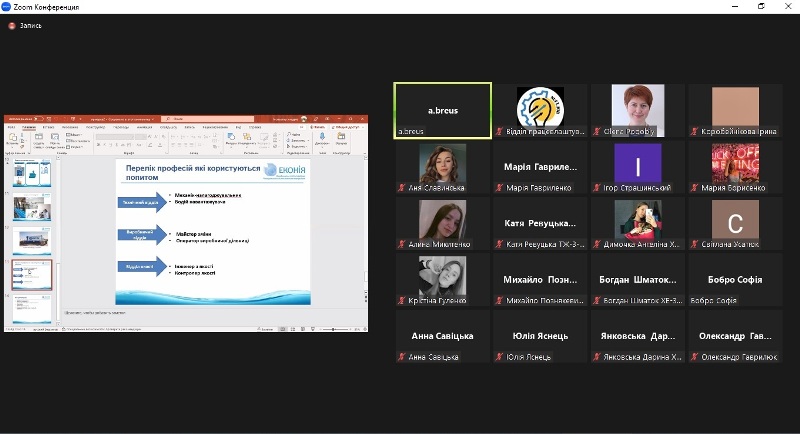The width and height of the screenshot is (800, 434).
Task: Click the Zoom logo in the title bar
Action: tap(8, 7)
